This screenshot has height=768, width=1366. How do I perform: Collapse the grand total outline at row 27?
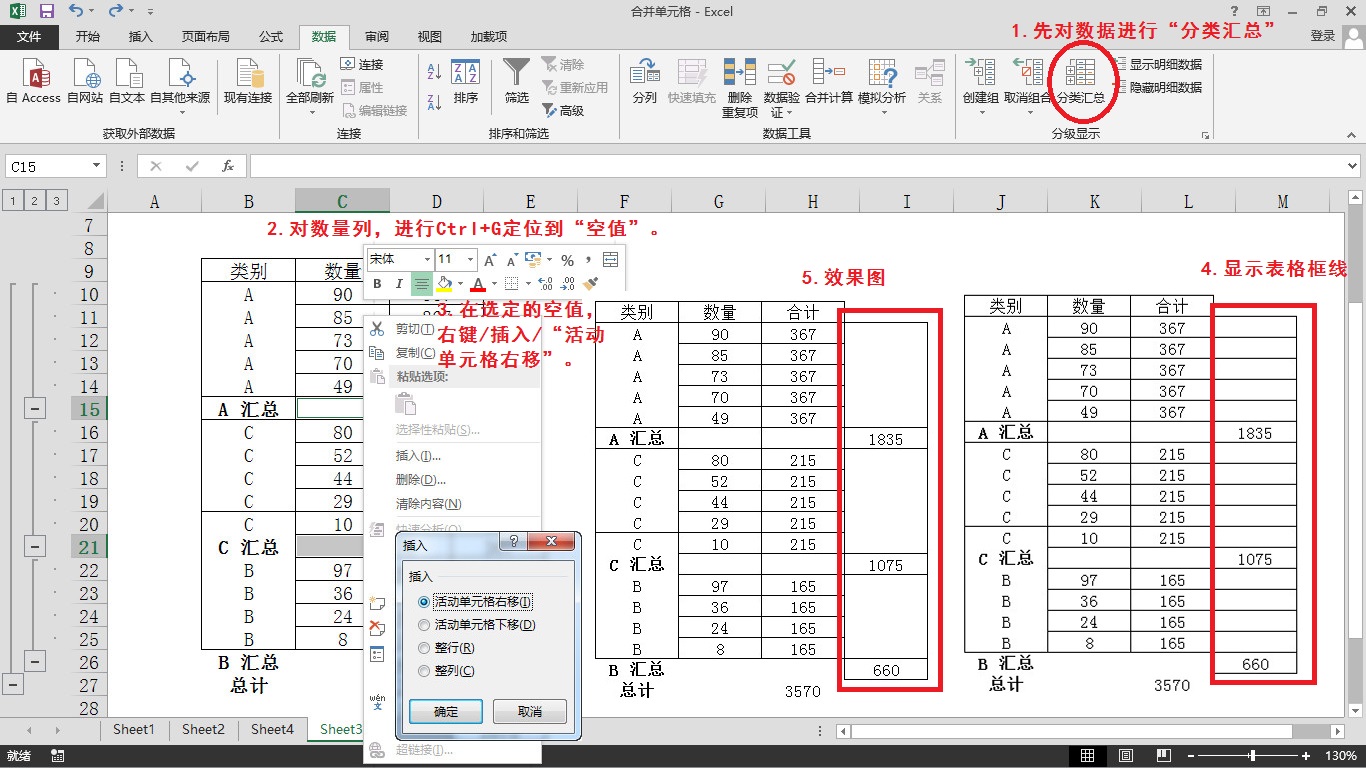12,685
